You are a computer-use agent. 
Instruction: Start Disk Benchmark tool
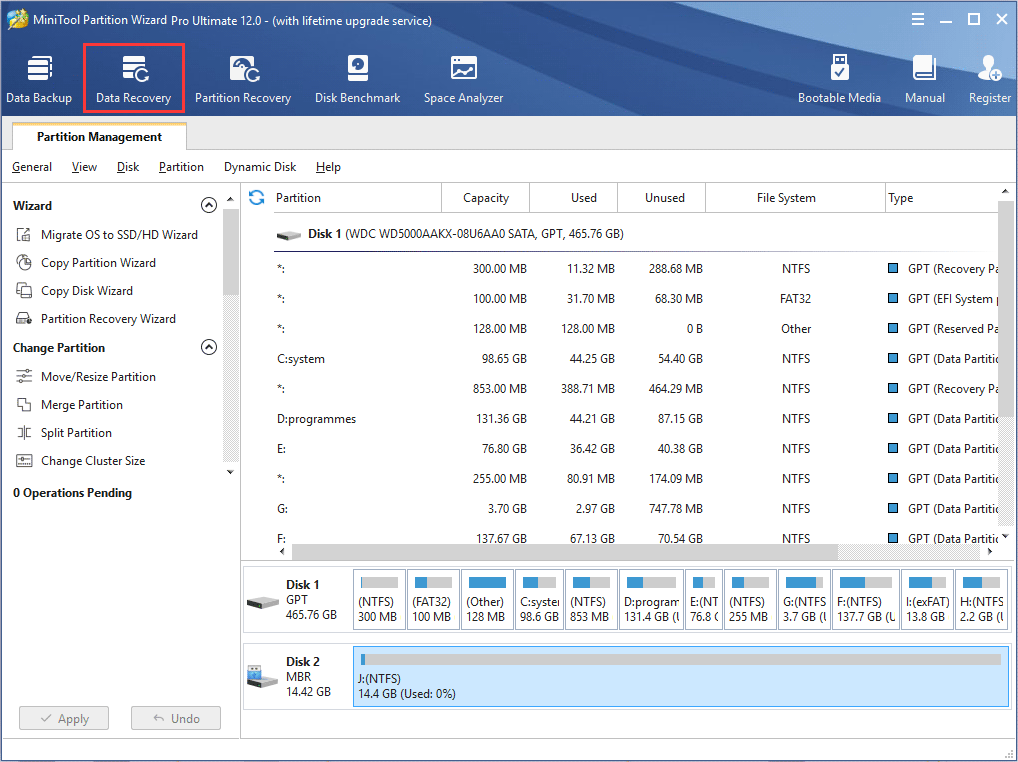[x=358, y=79]
